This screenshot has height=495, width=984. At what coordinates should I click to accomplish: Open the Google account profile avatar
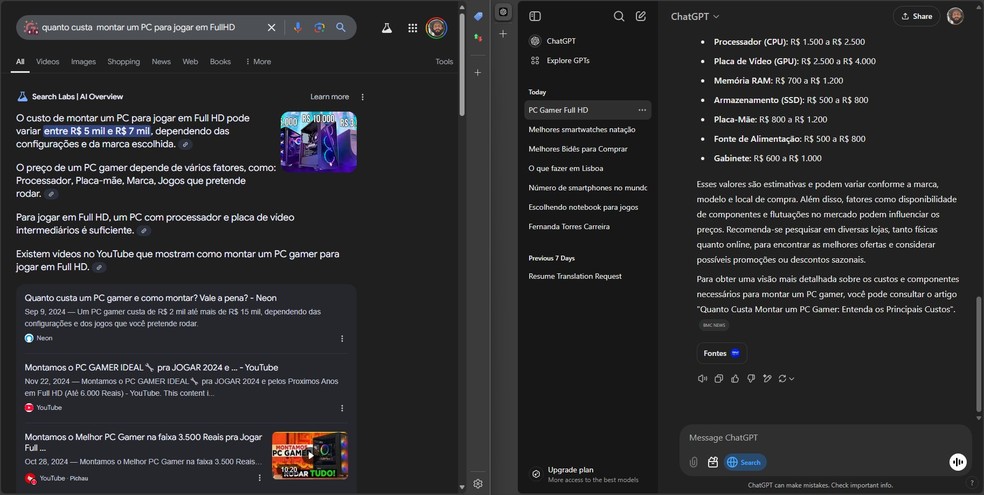tap(436, 28)
